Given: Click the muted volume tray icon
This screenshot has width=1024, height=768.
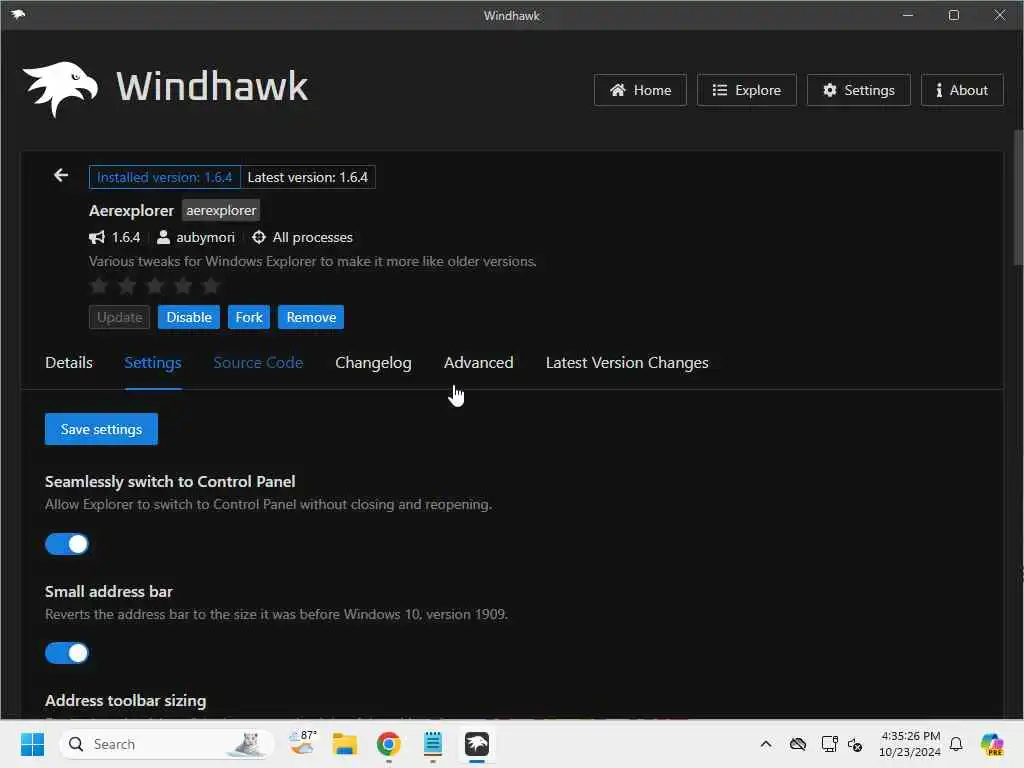Looking at the screenshot, I should (x=855, y=744).
